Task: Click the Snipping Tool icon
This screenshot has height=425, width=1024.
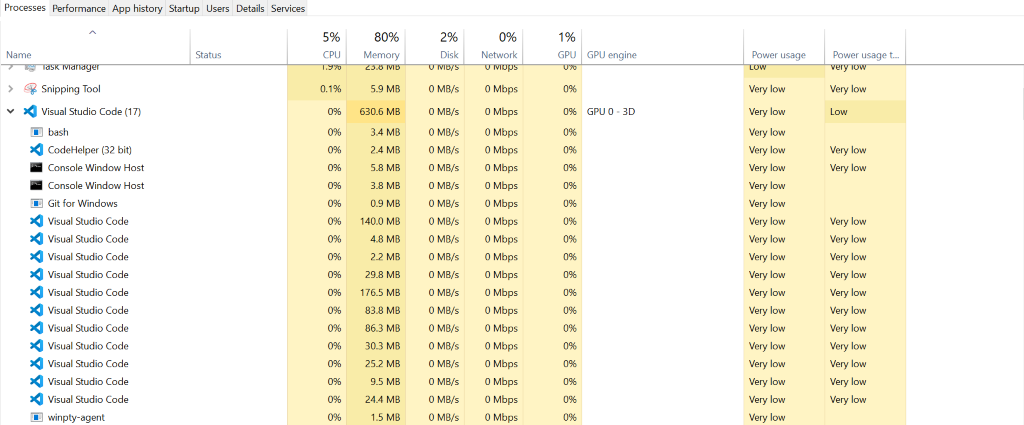Action: [30, 89]
